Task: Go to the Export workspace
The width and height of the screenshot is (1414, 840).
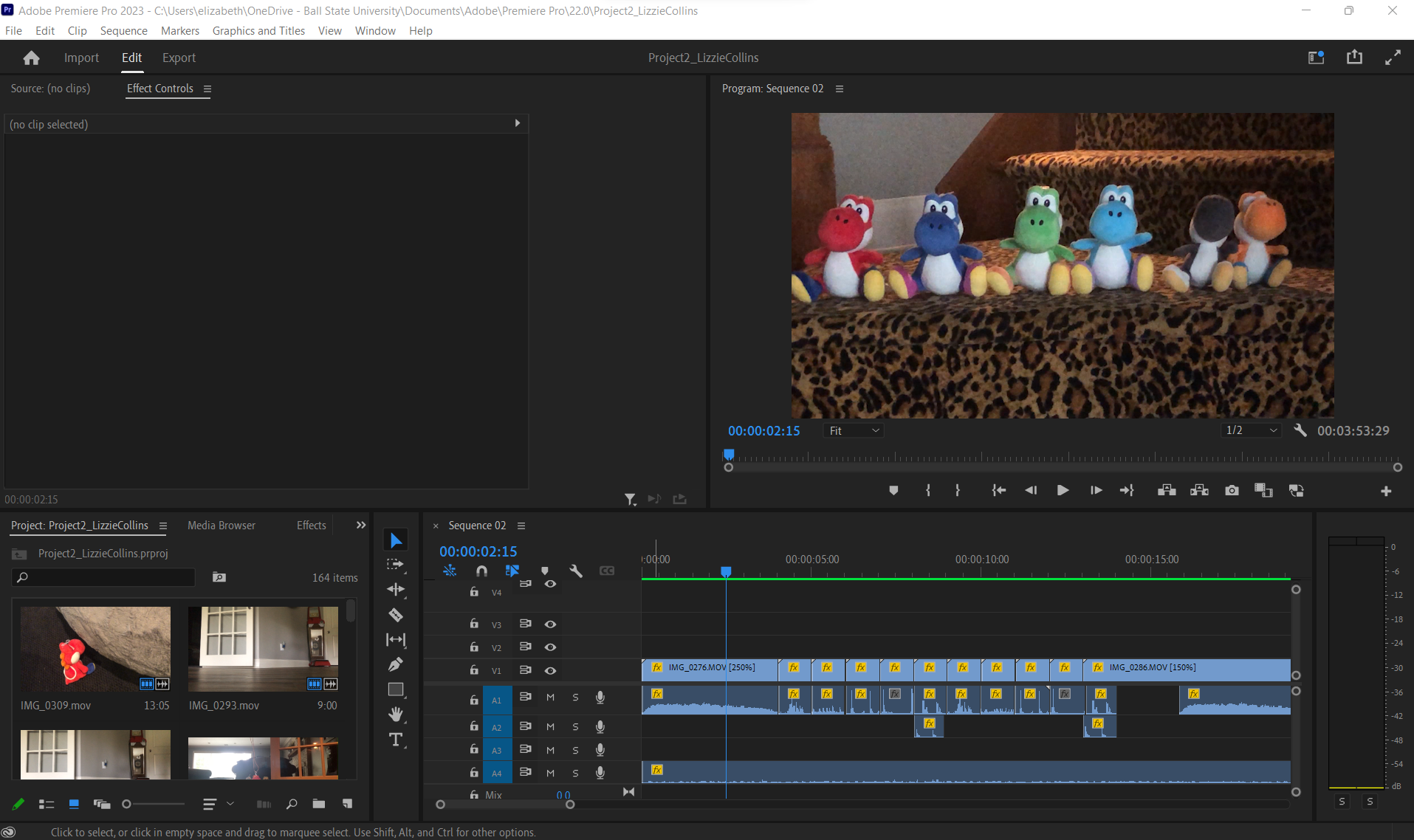Action: pyautogui.click(x=179, y=58)
